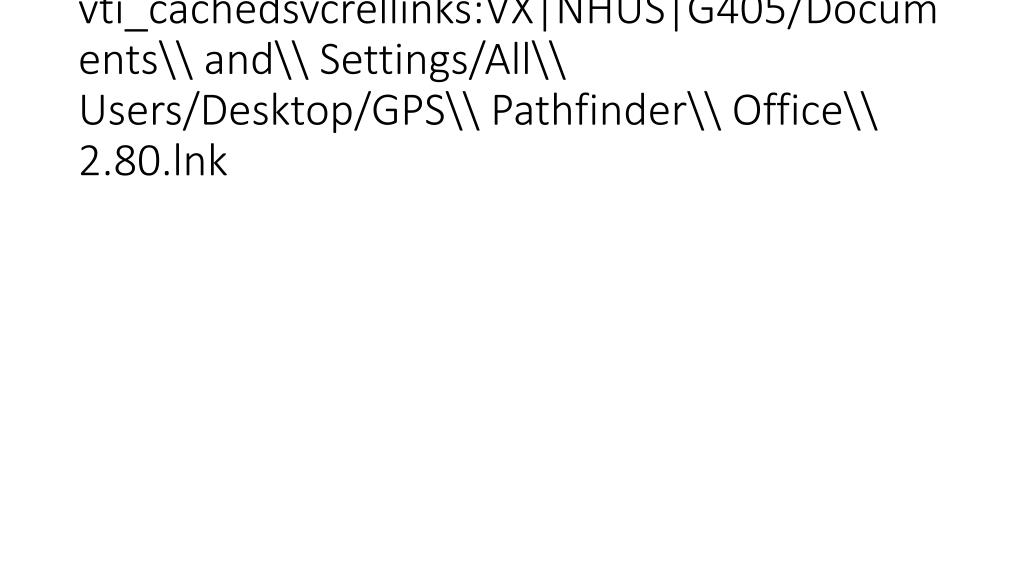Click the "G405" text in the top line
The image size is (1024, 576).
737,12
